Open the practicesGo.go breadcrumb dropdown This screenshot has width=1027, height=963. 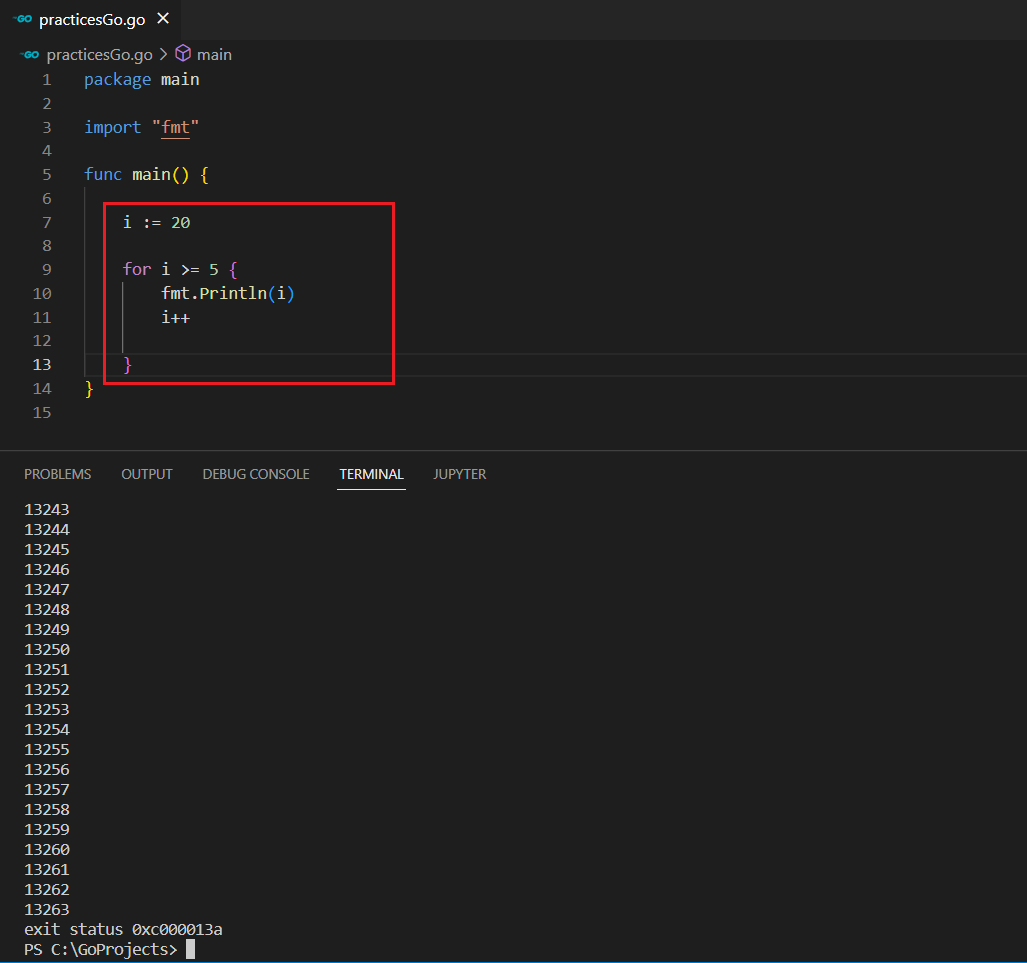99,54
